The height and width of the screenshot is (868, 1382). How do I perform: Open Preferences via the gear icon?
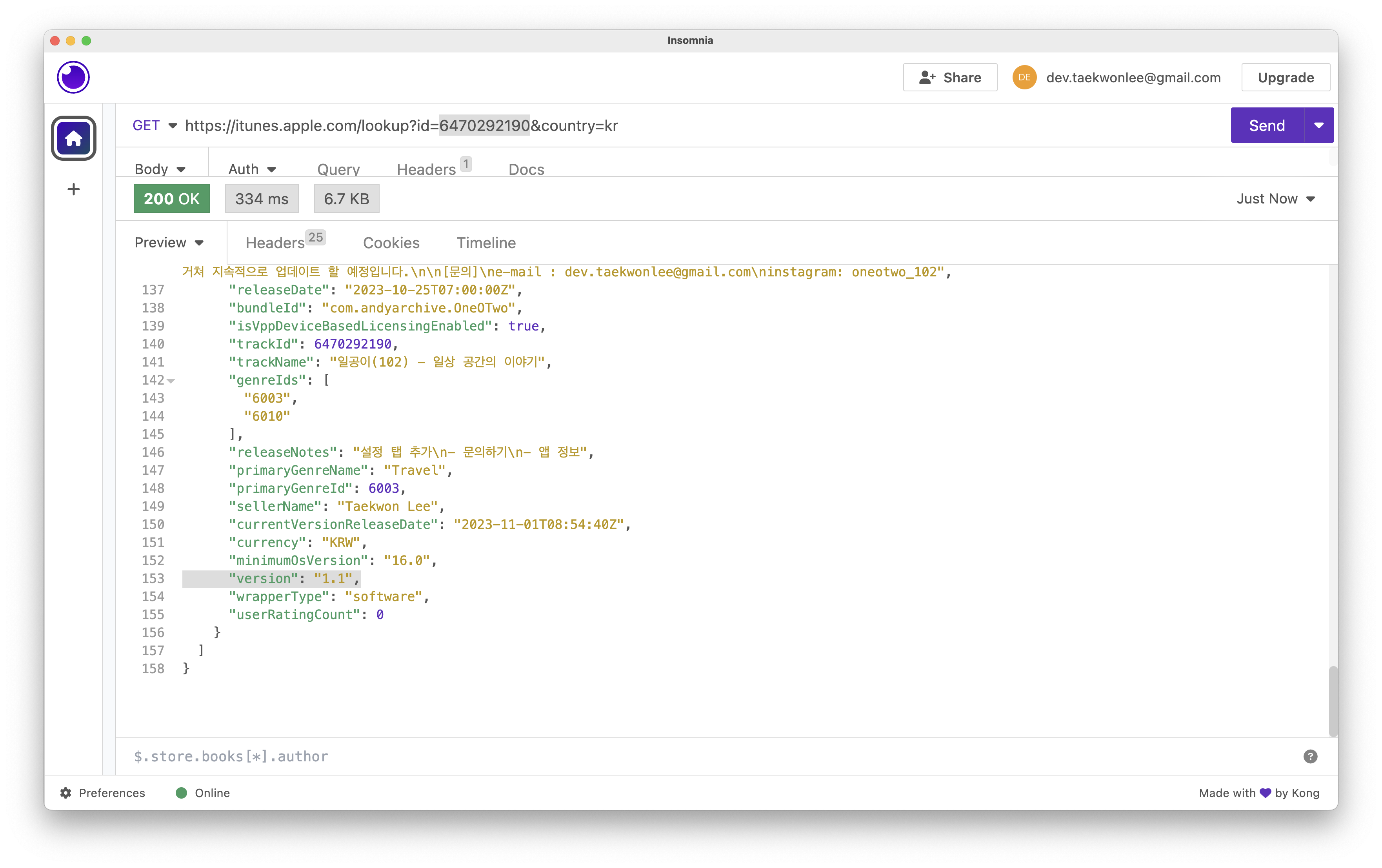[66, 793]
